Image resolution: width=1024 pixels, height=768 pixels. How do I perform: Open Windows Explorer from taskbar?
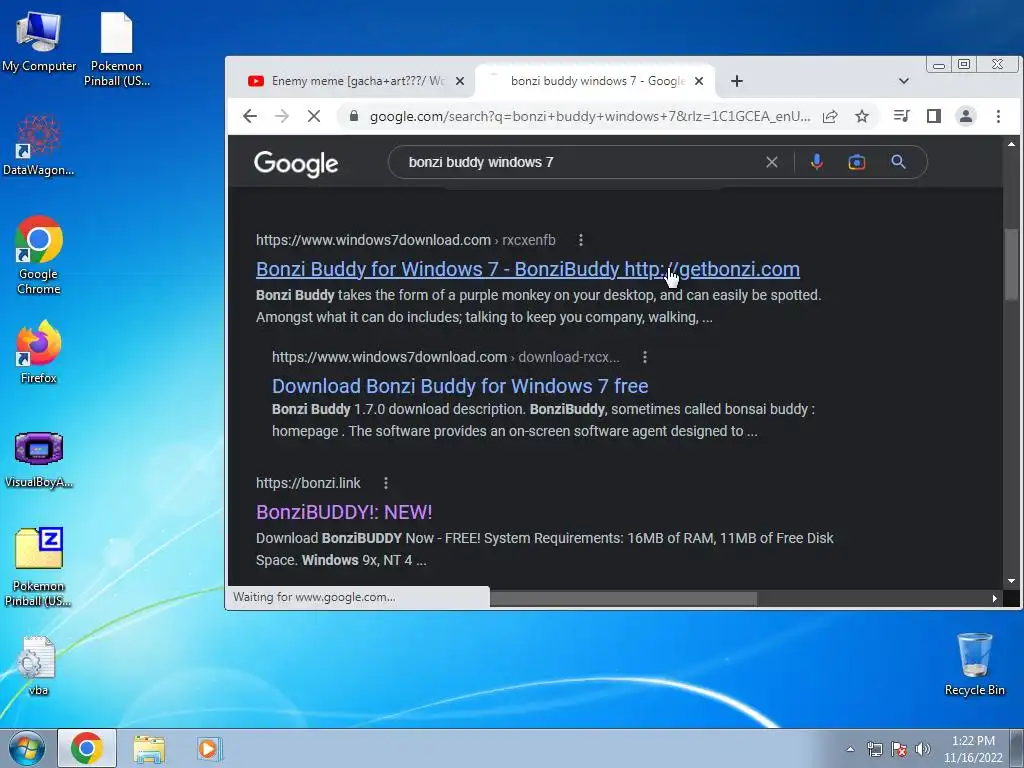(x=149, y=748)
